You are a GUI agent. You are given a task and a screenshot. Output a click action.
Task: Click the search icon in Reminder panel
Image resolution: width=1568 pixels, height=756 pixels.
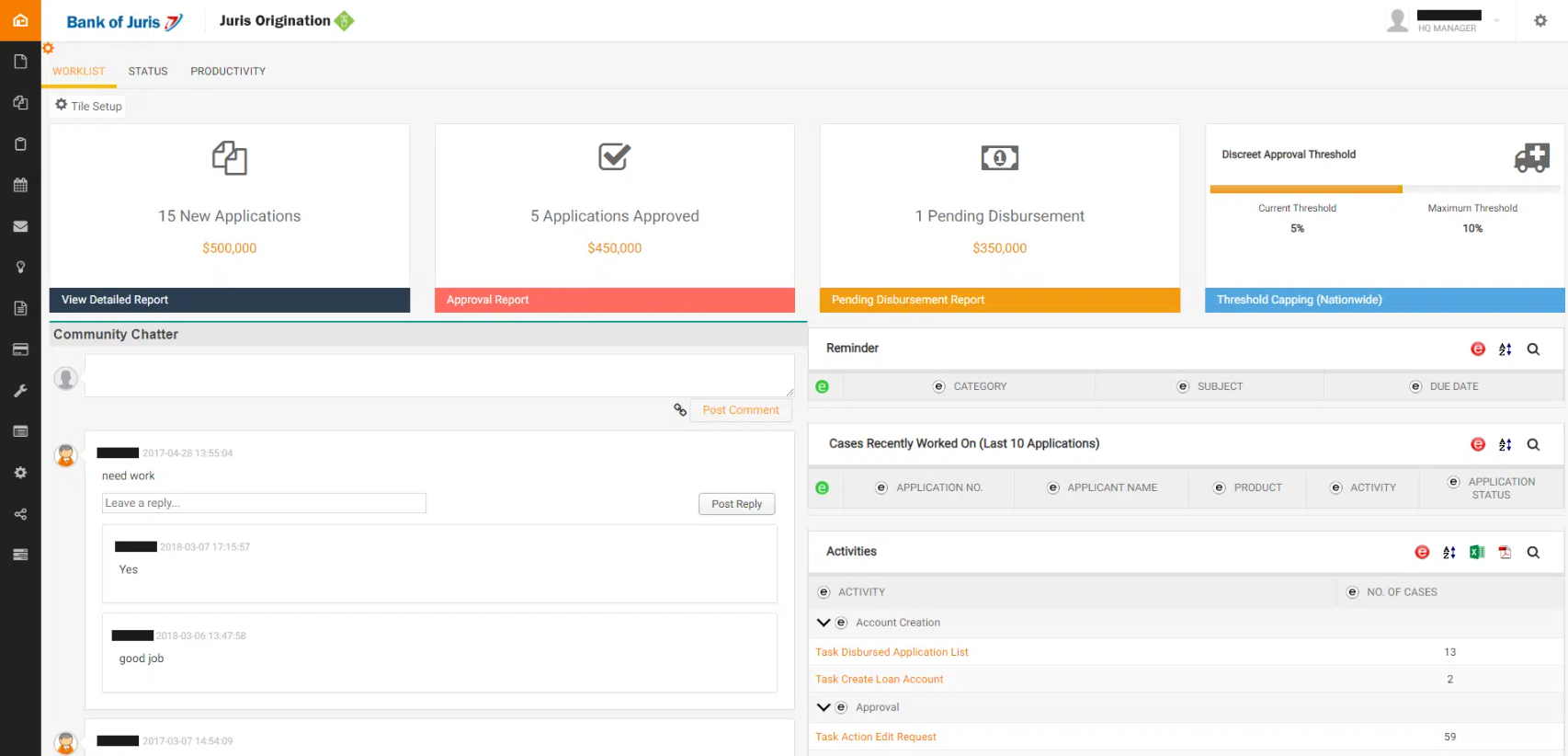[x=1533, y=349]
